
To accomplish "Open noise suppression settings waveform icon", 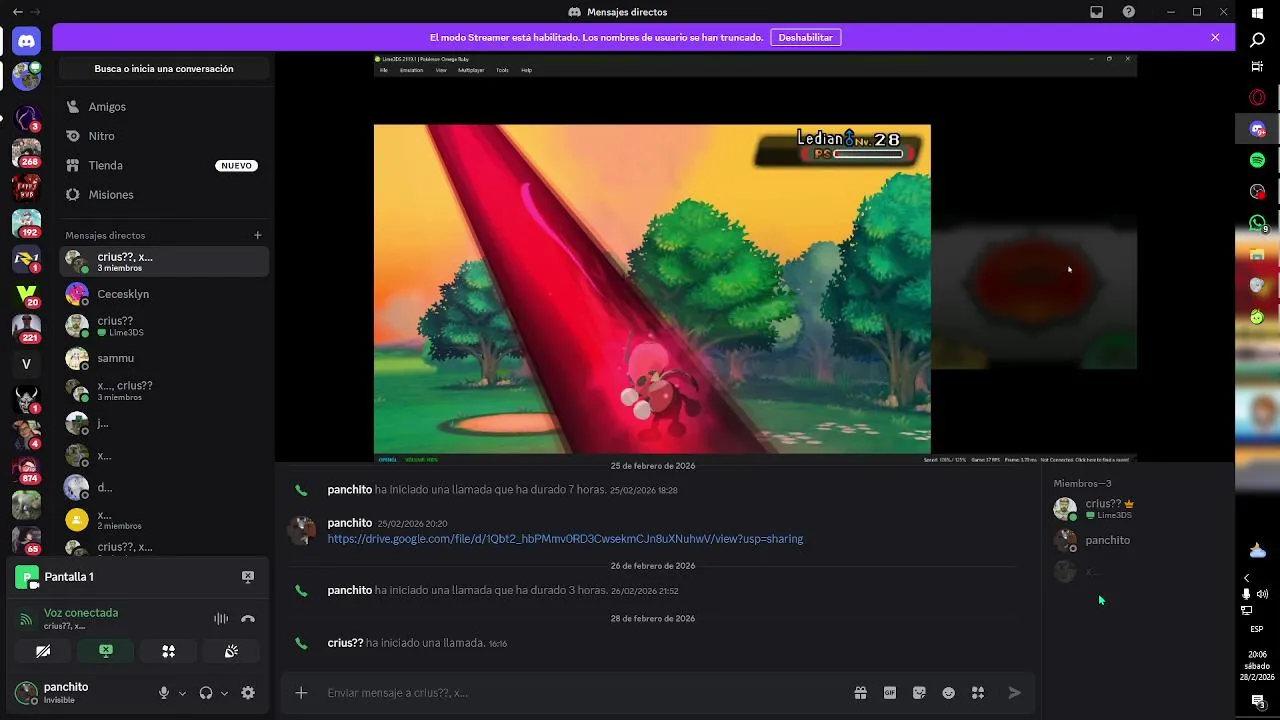I will [x=221, y=619].
